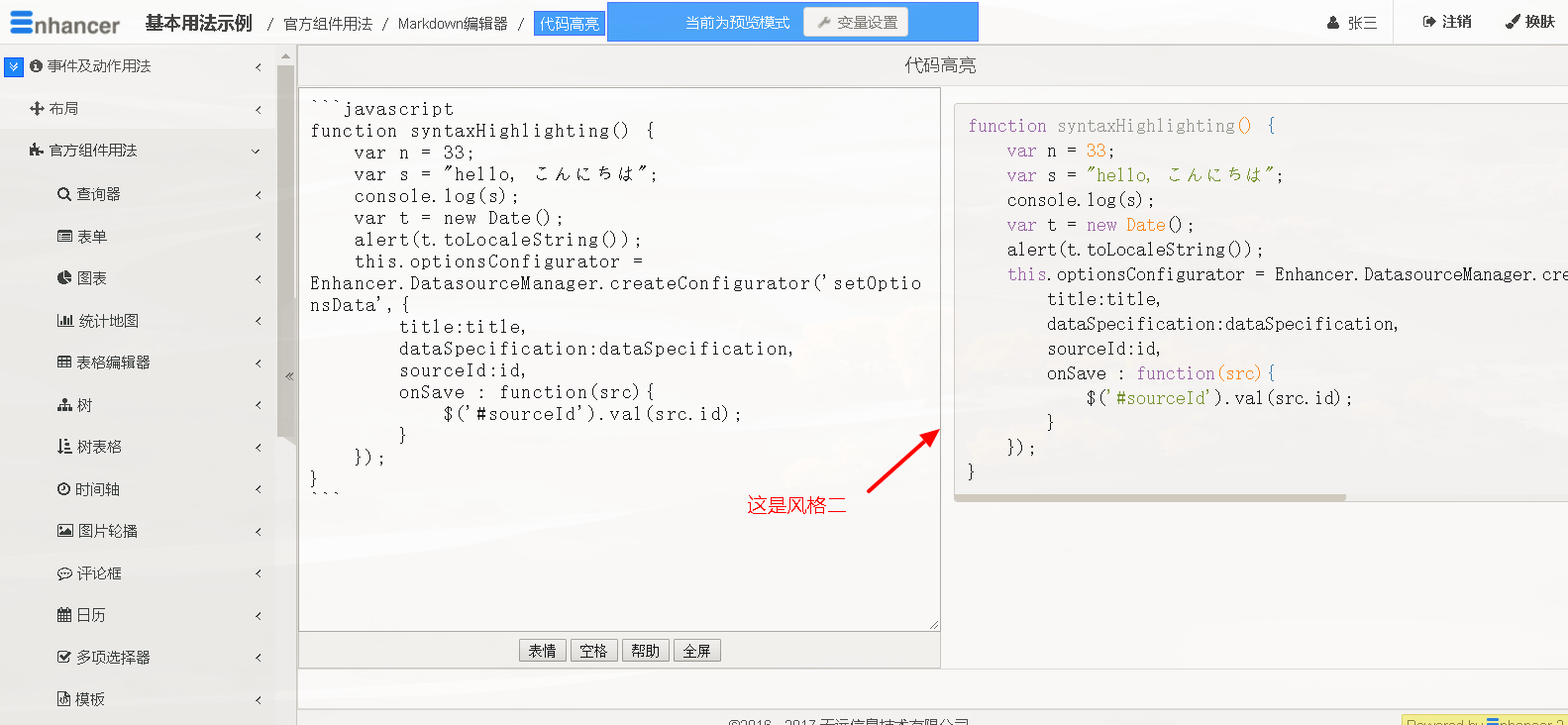1568x725 pixels.
Task: Click the 帮助 button
Action: (x=645, y=651)
